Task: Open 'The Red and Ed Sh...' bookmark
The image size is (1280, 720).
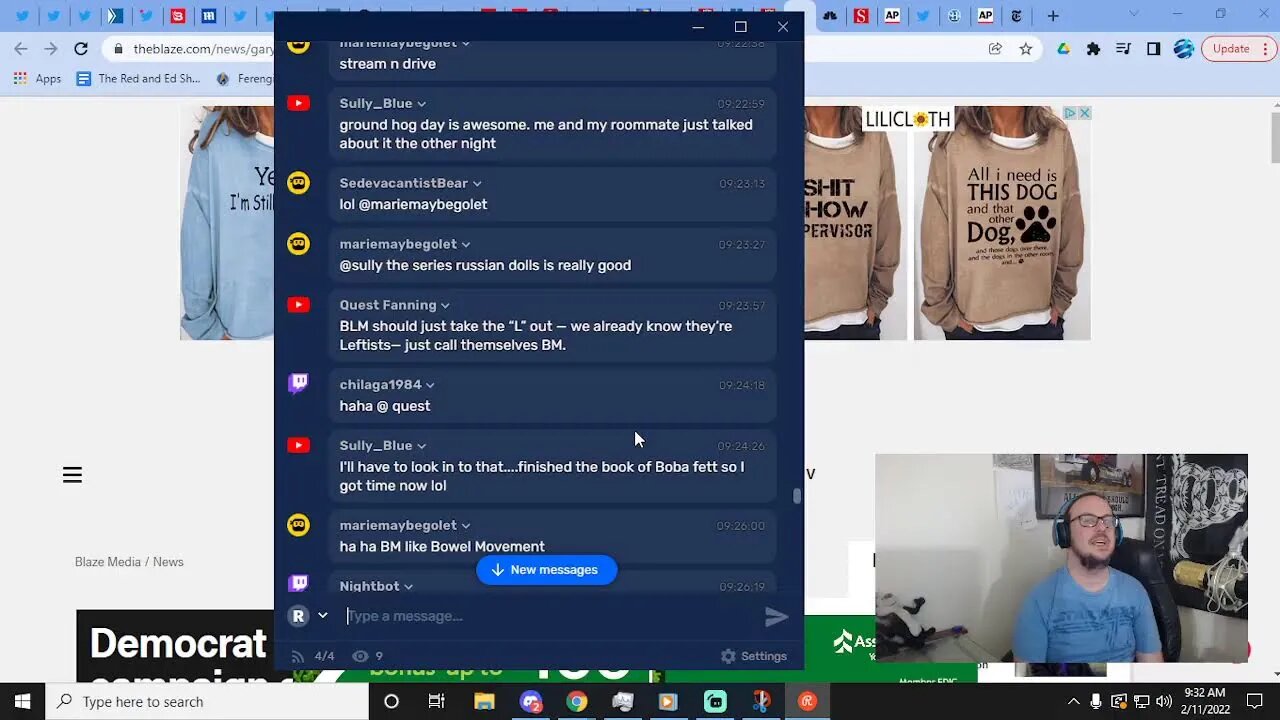Action: tap(139, 79)
